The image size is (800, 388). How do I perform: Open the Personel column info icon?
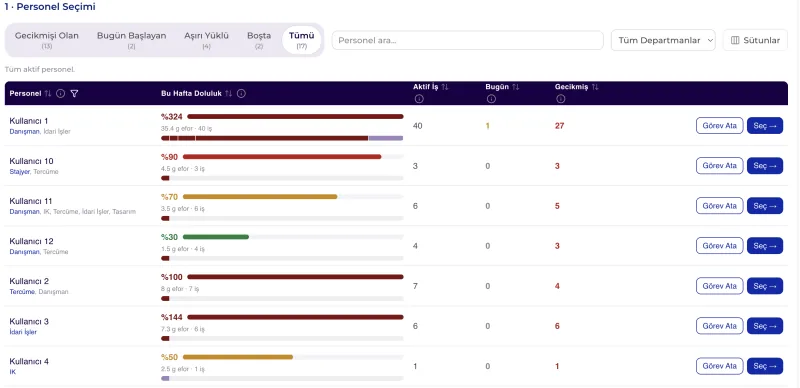[x=61, y=93]
